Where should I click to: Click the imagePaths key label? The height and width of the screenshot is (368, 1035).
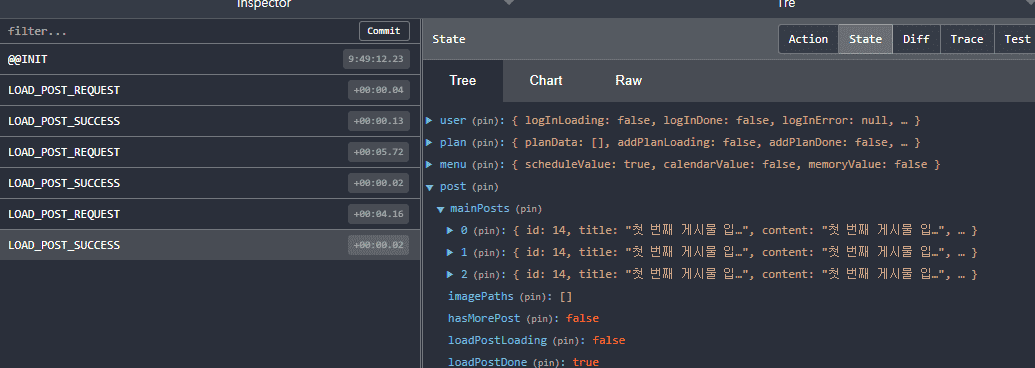tap(481, 296)
